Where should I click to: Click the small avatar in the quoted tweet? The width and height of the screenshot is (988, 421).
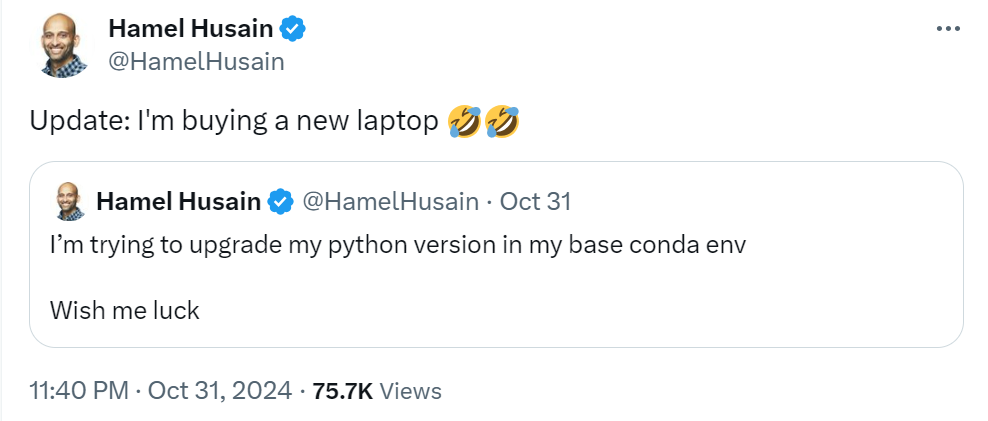point(69,201)
